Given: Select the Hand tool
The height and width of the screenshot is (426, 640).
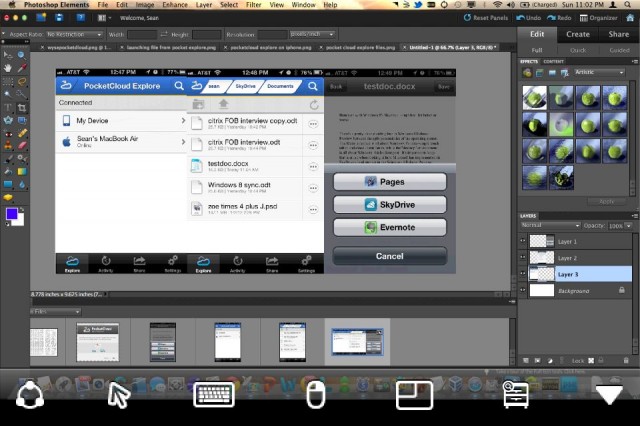Looking at the screenshot, I should click(x=8, y=68).
